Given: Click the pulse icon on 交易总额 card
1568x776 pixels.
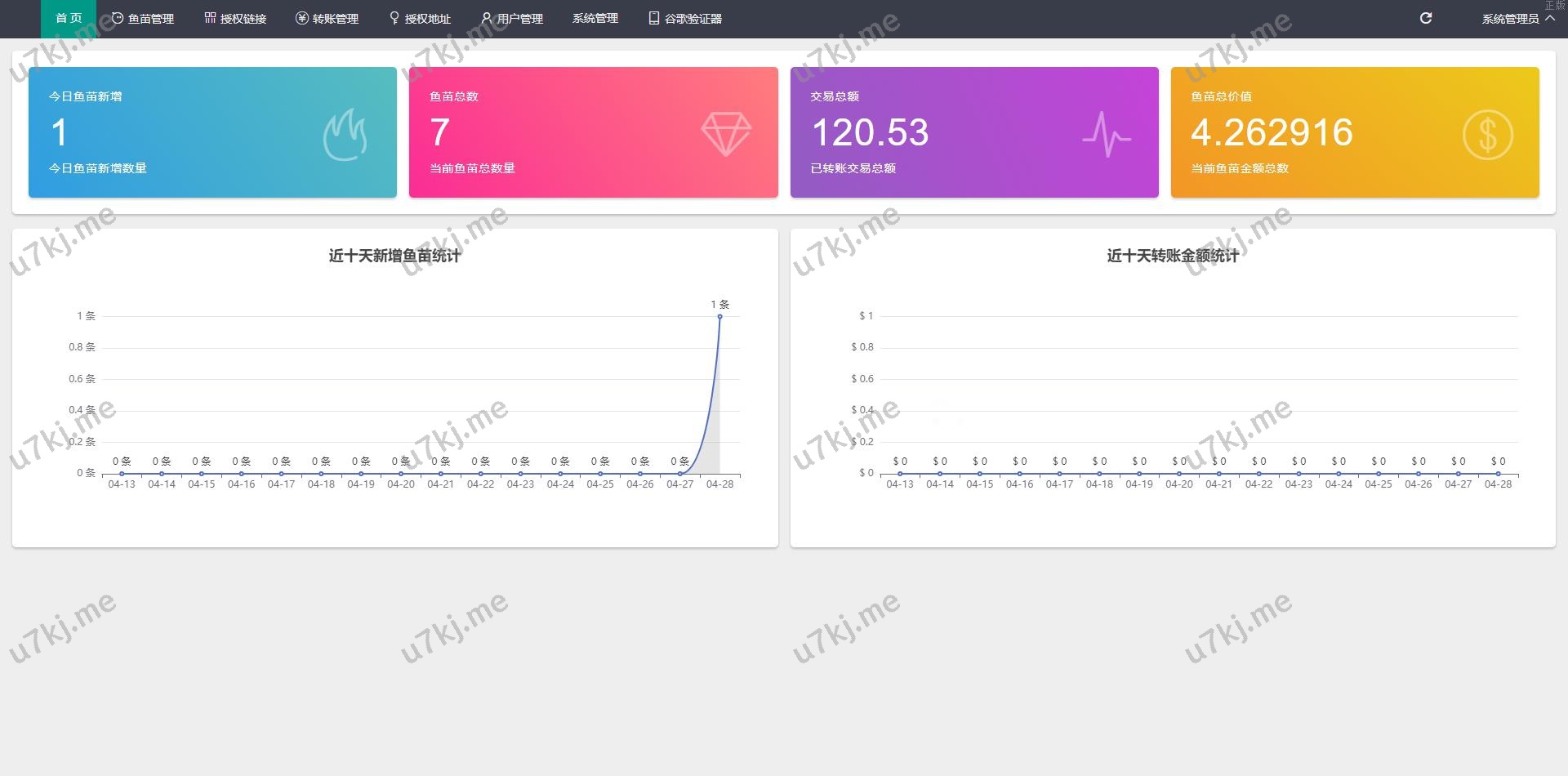Looking at the screenshot, I should pos(1107,134).
